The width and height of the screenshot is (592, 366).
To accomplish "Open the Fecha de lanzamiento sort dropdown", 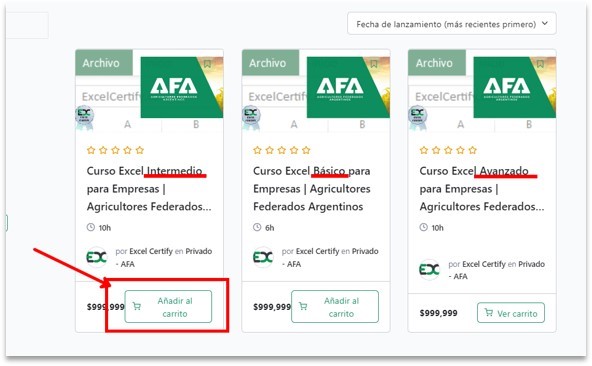I will pos(452,24).
